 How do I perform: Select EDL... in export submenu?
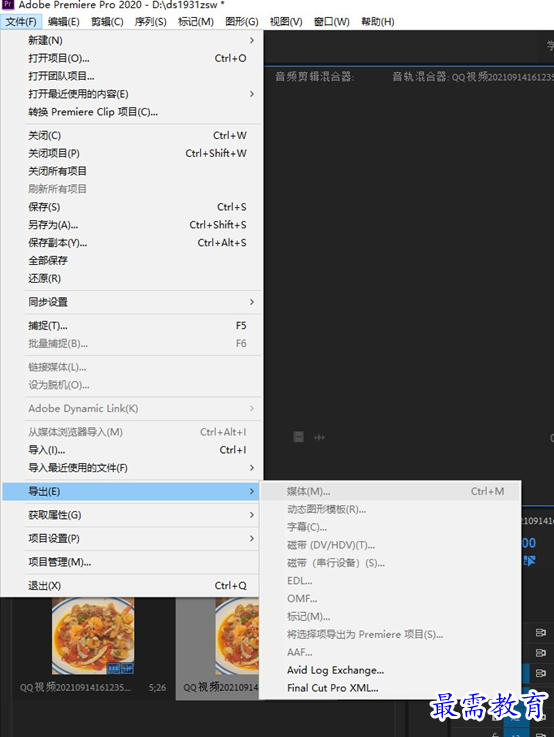(390, 581)
